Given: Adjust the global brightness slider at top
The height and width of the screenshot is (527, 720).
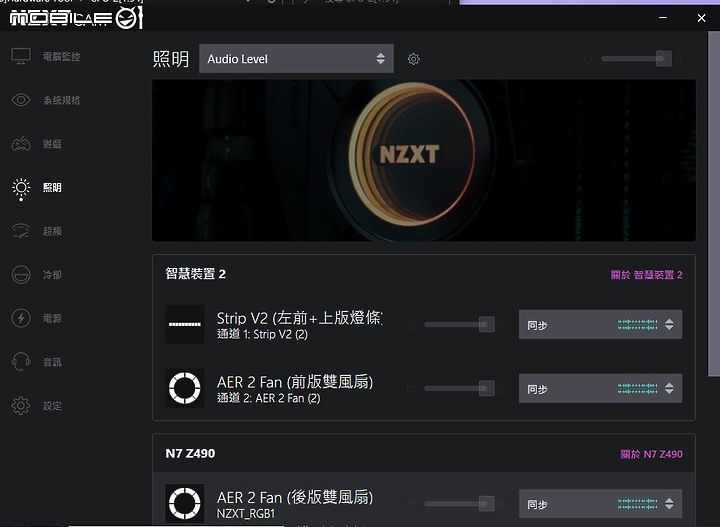Looking at the screenshot, I should click(x=636, y=59).
